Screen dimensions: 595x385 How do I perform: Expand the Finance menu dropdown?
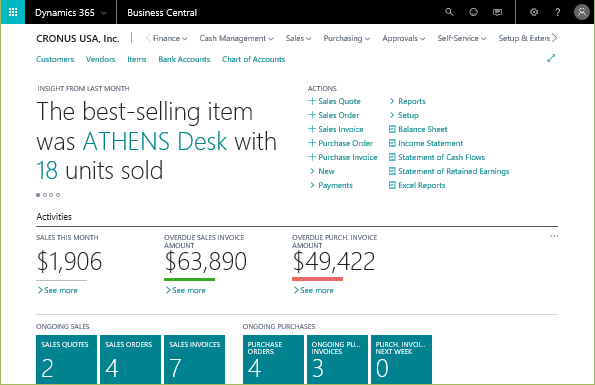[170, 38]
